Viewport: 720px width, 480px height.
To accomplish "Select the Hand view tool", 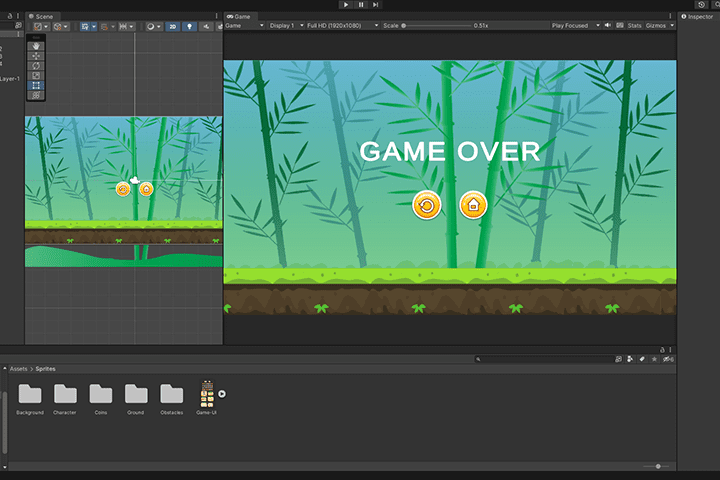I will 36,46.
